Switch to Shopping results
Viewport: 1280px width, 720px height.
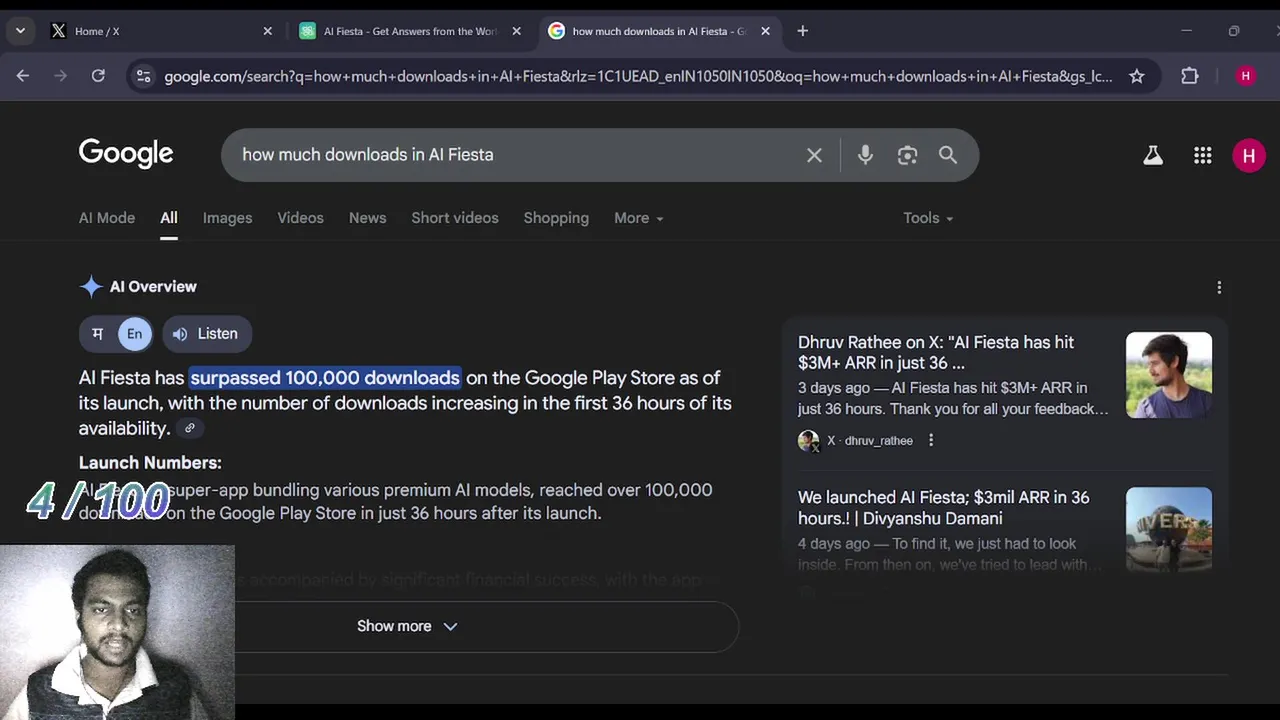[x=556, y=218]
